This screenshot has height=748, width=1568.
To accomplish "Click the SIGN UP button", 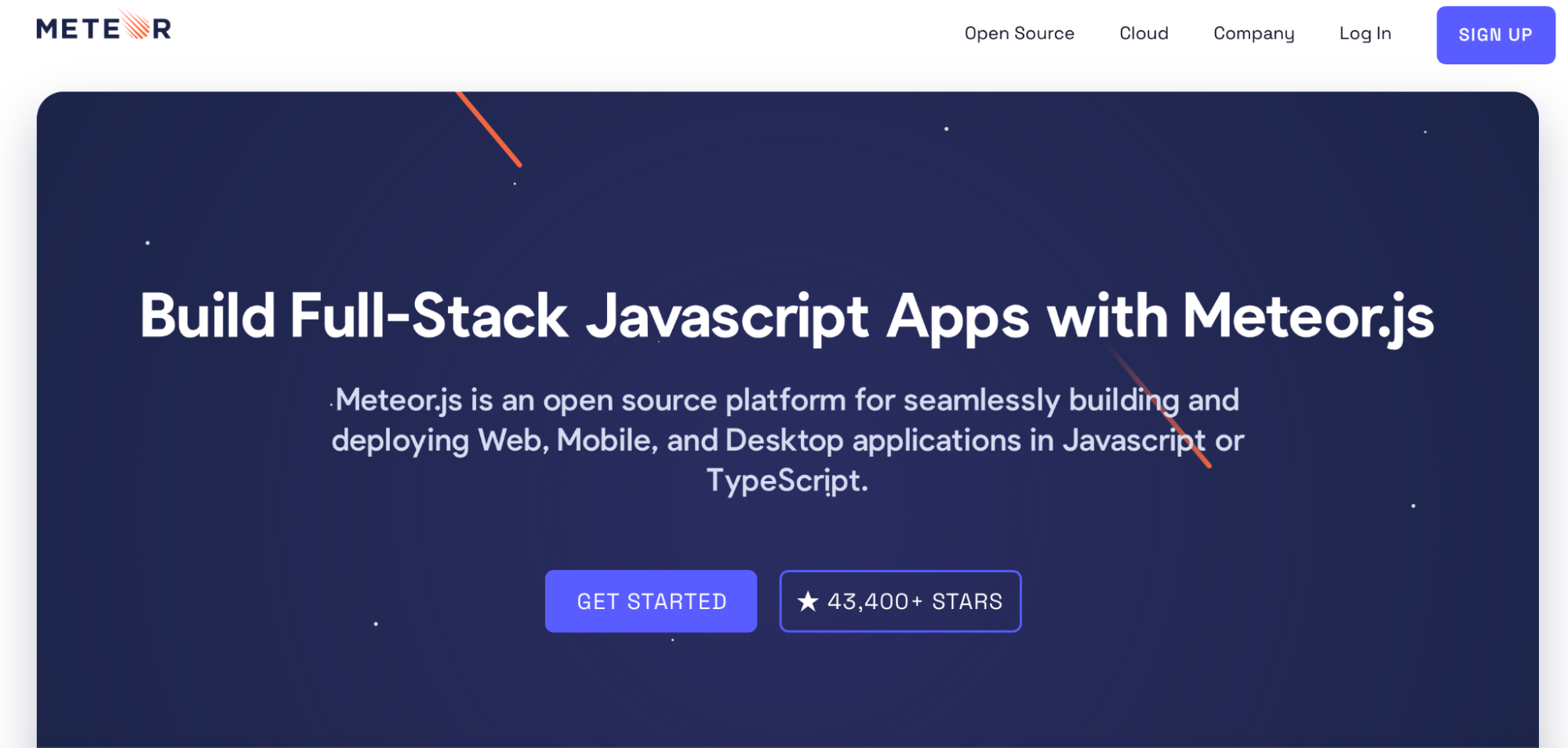I will pos(1495,35).
